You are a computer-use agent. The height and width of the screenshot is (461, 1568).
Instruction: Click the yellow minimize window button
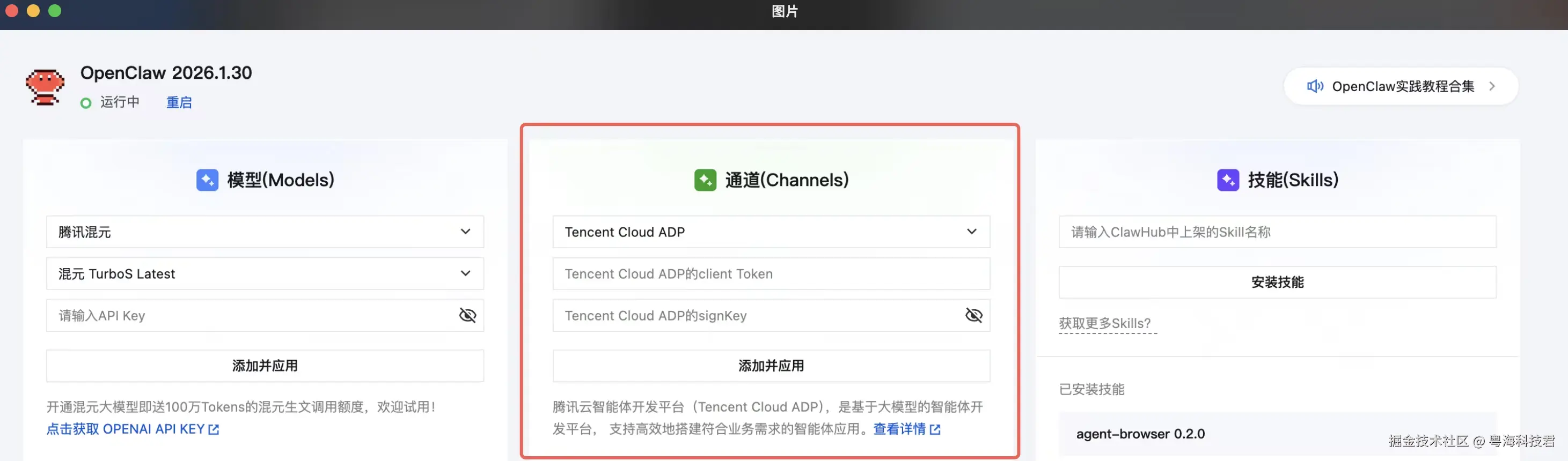point(33,10)
